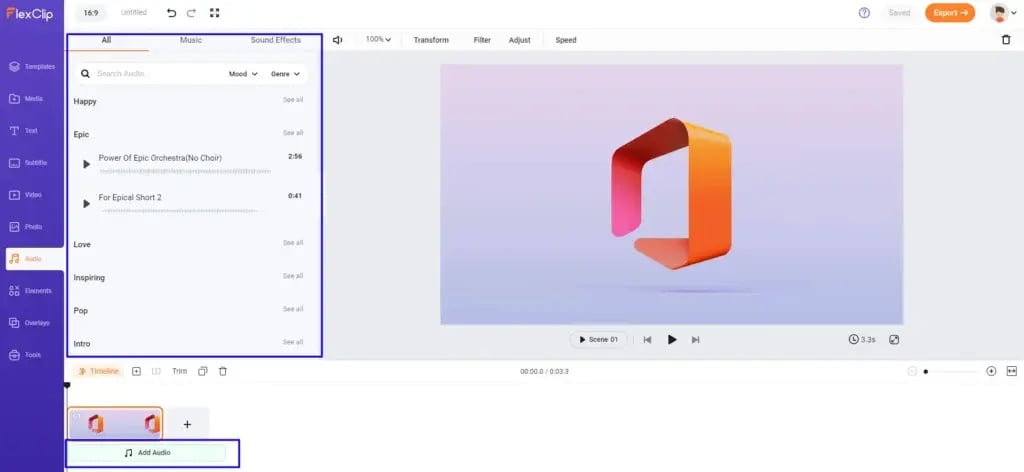Open the grid view icon in top bar

[x=214, y=13]
